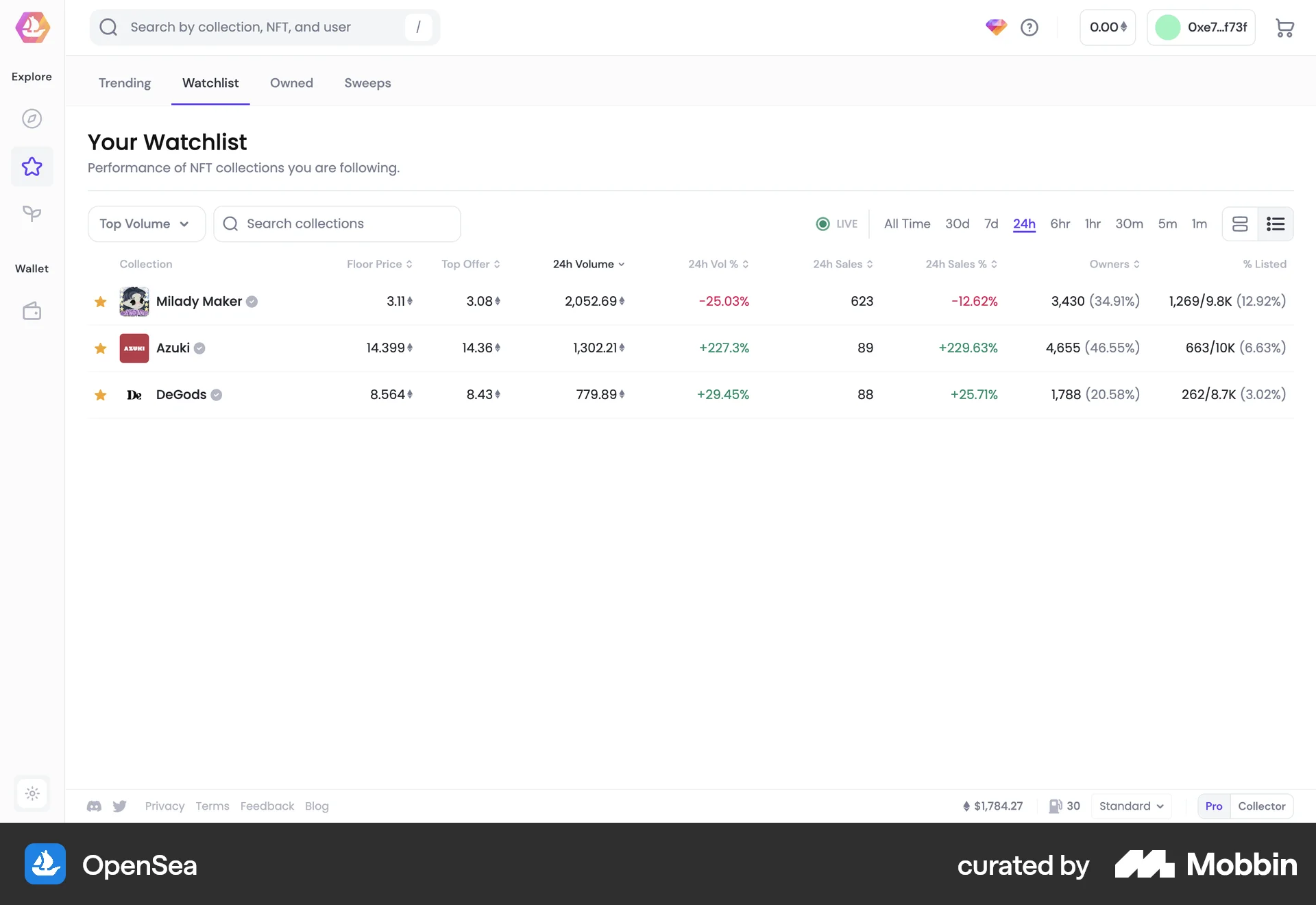1316x905 pixels.
Task: Open the Top Volume sorting dropdown
Action: 146,224
